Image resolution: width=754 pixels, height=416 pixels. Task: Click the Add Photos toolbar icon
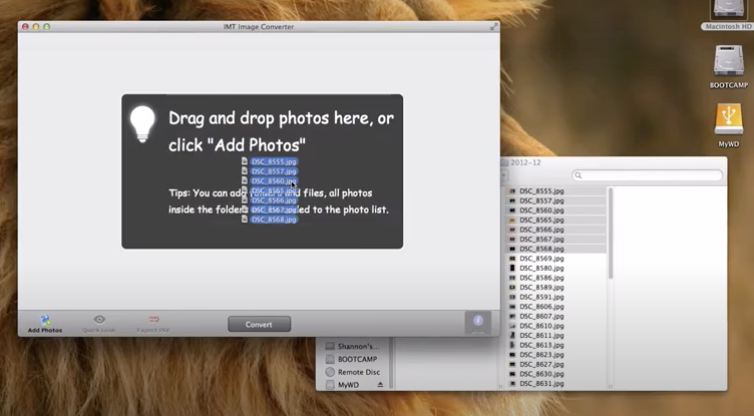coord(45,324)
